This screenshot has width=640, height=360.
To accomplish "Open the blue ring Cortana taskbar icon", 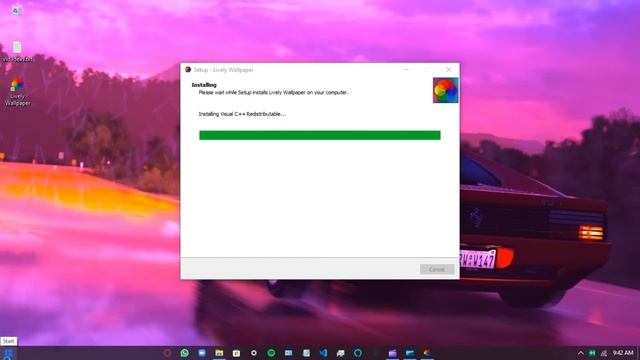I will (358, 353).
